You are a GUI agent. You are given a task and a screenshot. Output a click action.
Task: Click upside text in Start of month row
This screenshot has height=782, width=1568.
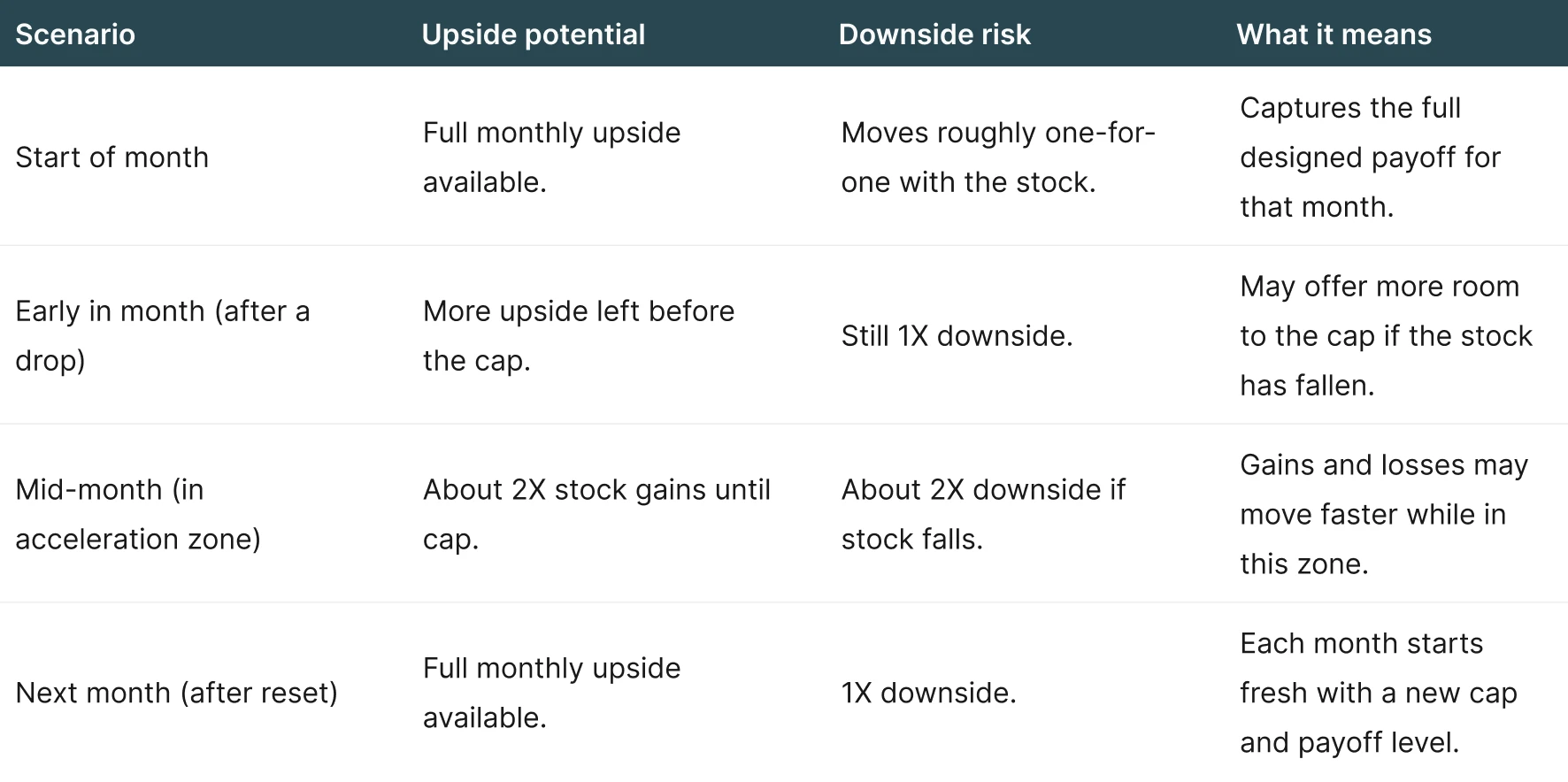pos(551,157)
